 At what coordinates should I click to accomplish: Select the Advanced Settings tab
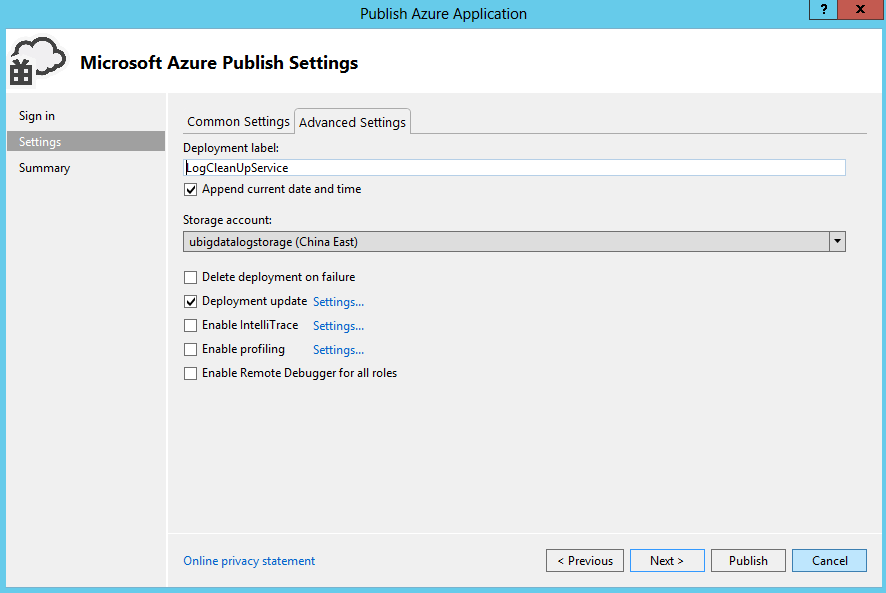352,122
